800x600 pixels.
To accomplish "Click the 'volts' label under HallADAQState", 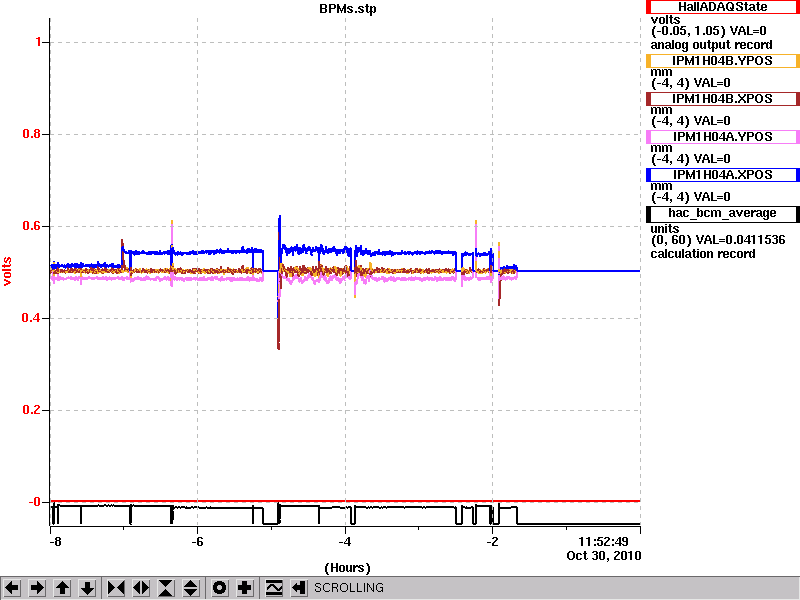I will (x=665, y=19).
